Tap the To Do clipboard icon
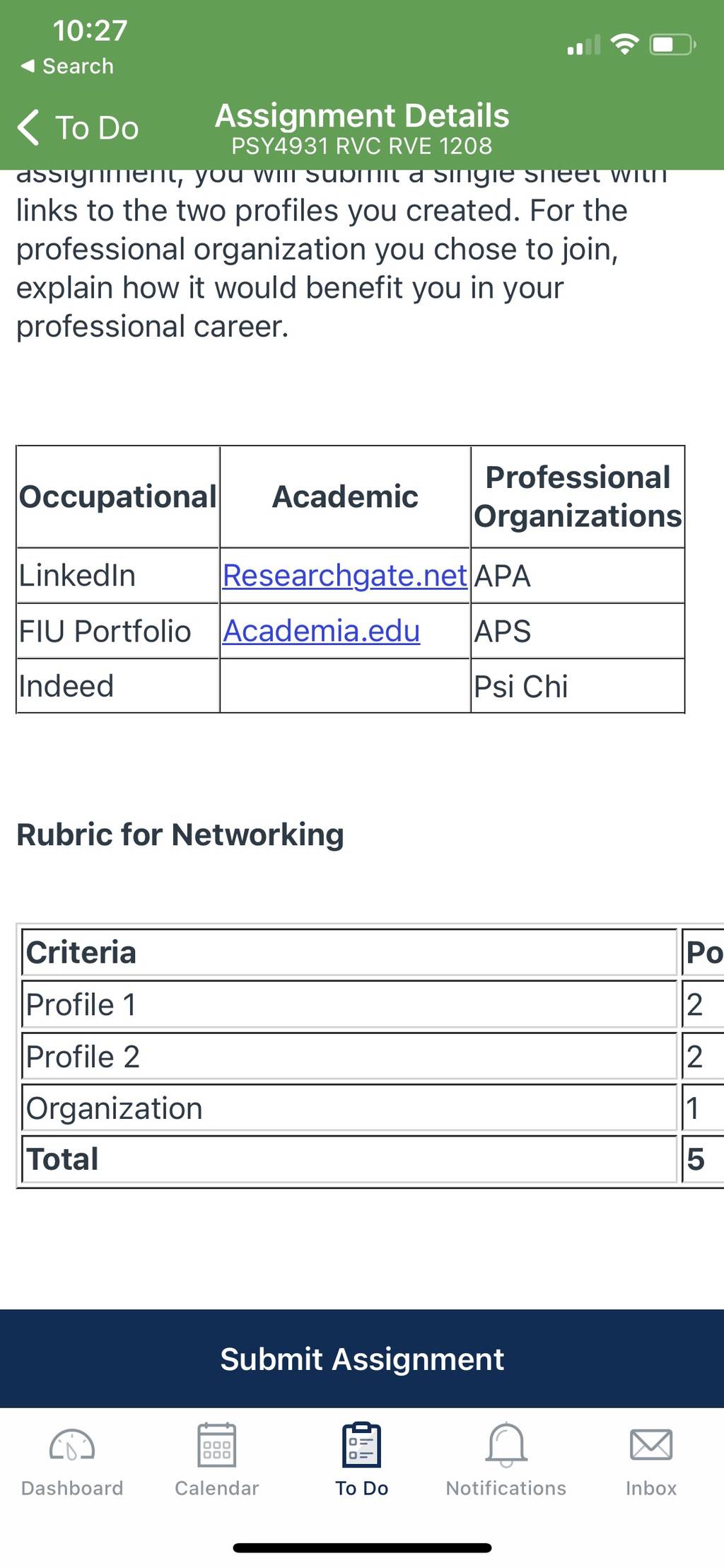Viewport: 724px width, 1568px height. [361, 1444]
